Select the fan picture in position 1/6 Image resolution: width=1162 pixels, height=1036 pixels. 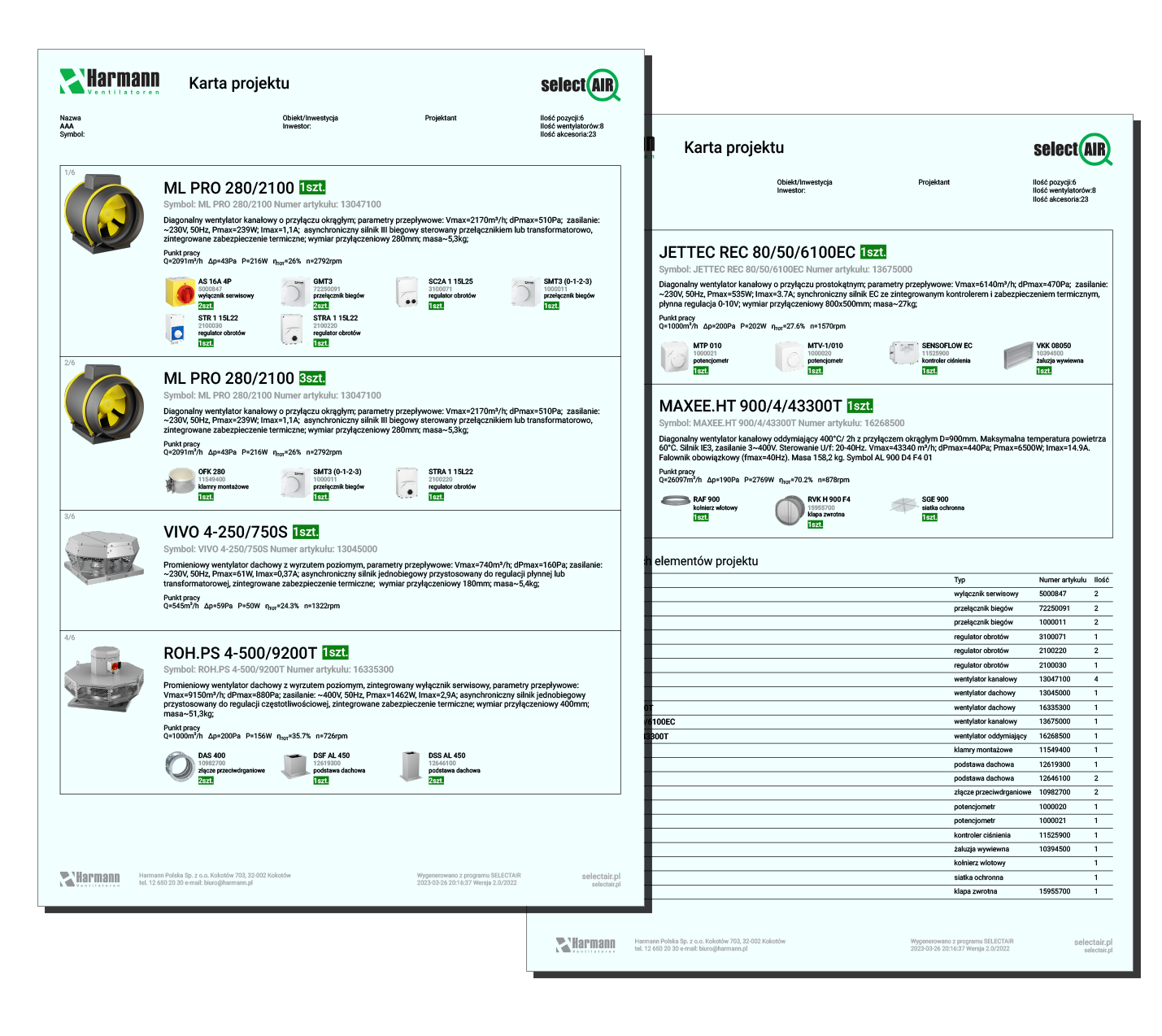pyautogui.click(x=105, y=214)
